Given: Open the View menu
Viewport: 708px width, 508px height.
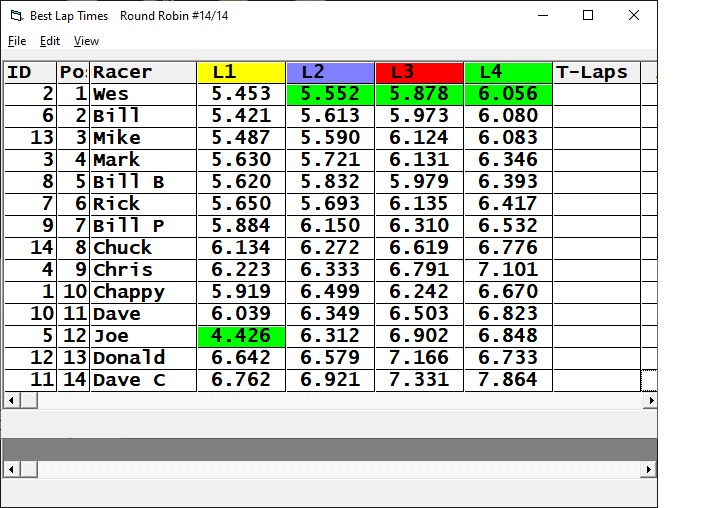Looking at the screenshot, I should (87, 41).
